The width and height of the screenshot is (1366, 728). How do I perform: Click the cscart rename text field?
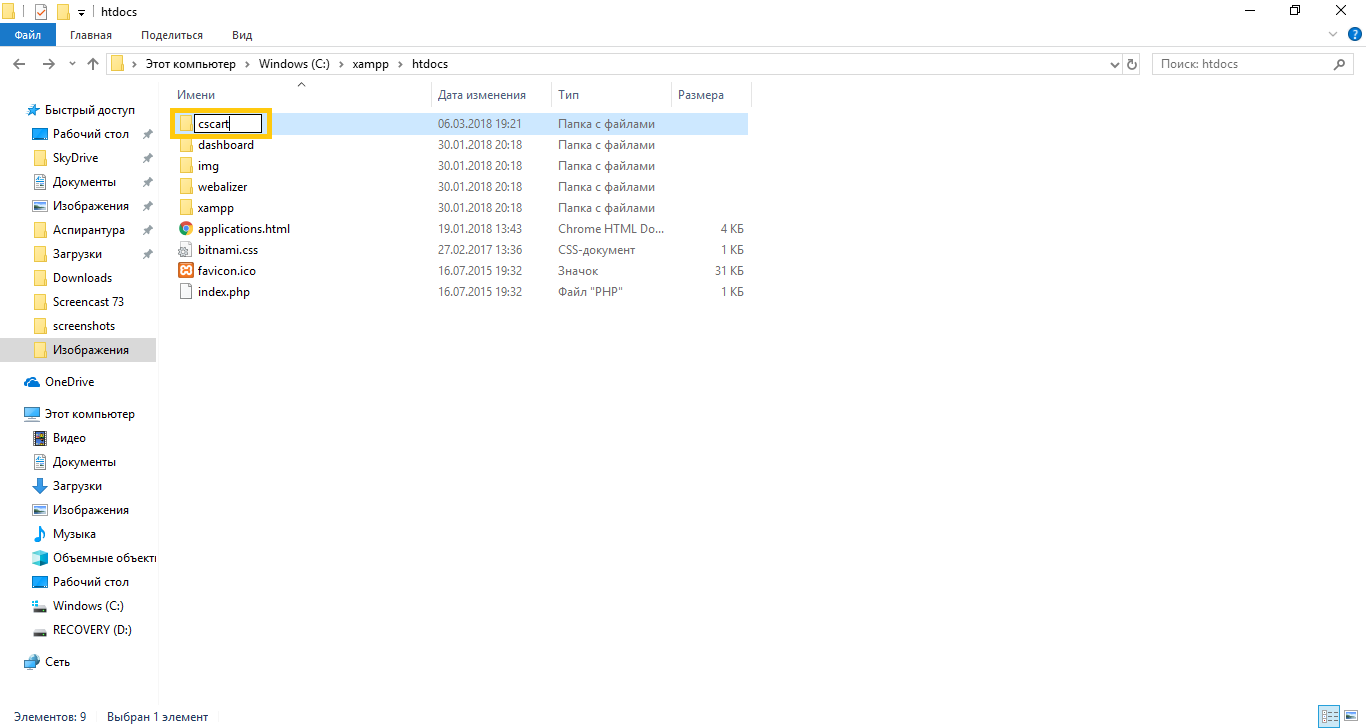pos(228,124)
